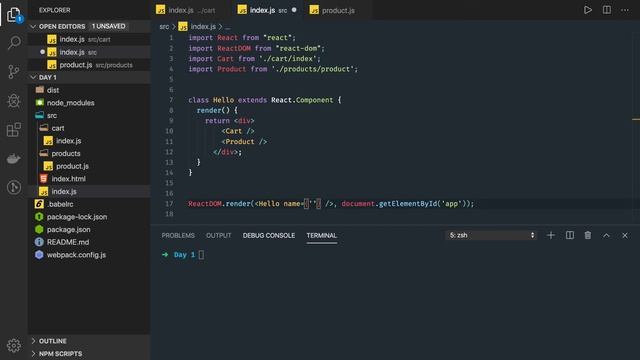Screen dimensions: 640x360
Task: Switch to the Problems panel tab
Action: point(178,236)
